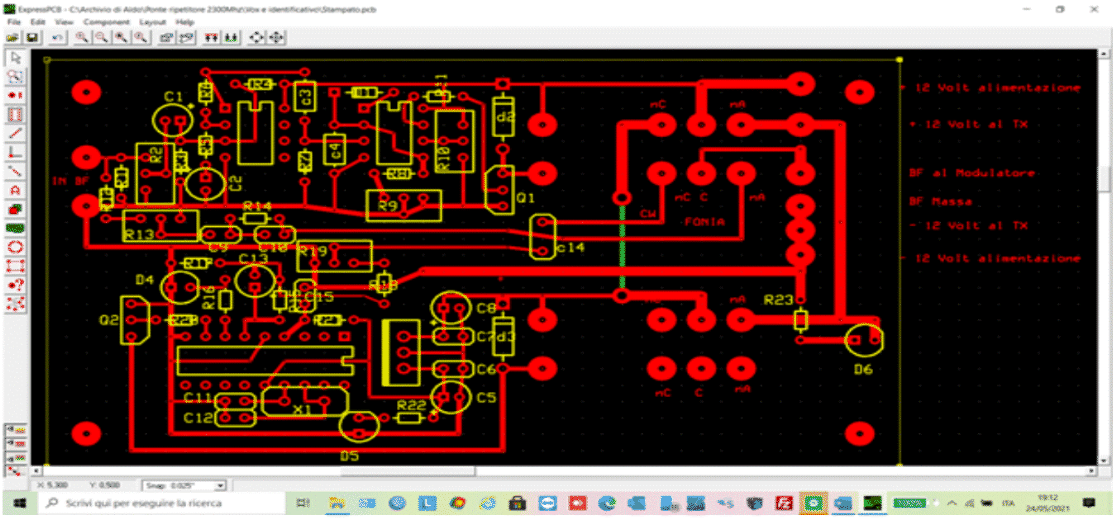
Task: Select the dashed rectangle perimeter tool
Action: (15, 266)
